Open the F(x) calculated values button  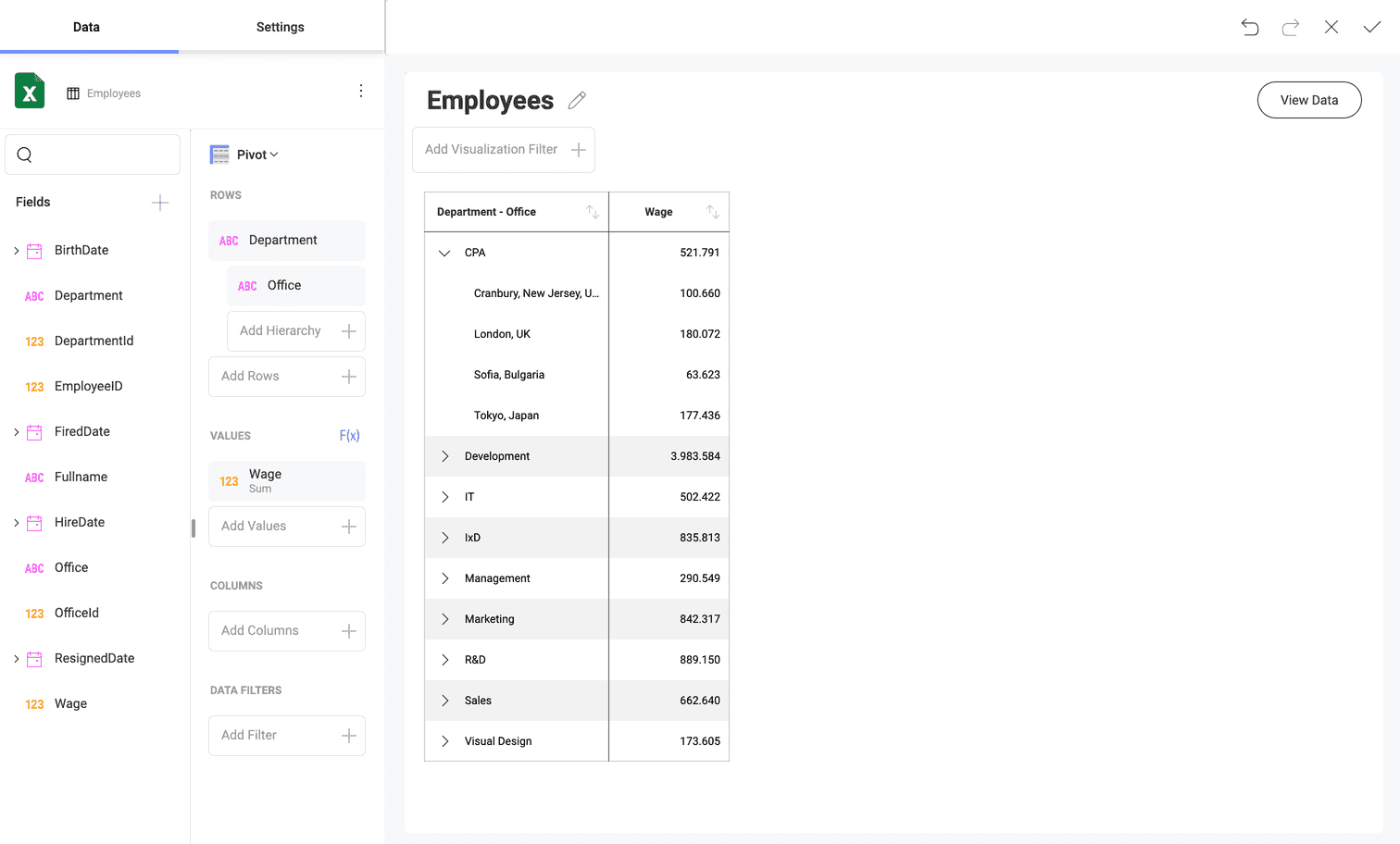(x=349, y=436)
